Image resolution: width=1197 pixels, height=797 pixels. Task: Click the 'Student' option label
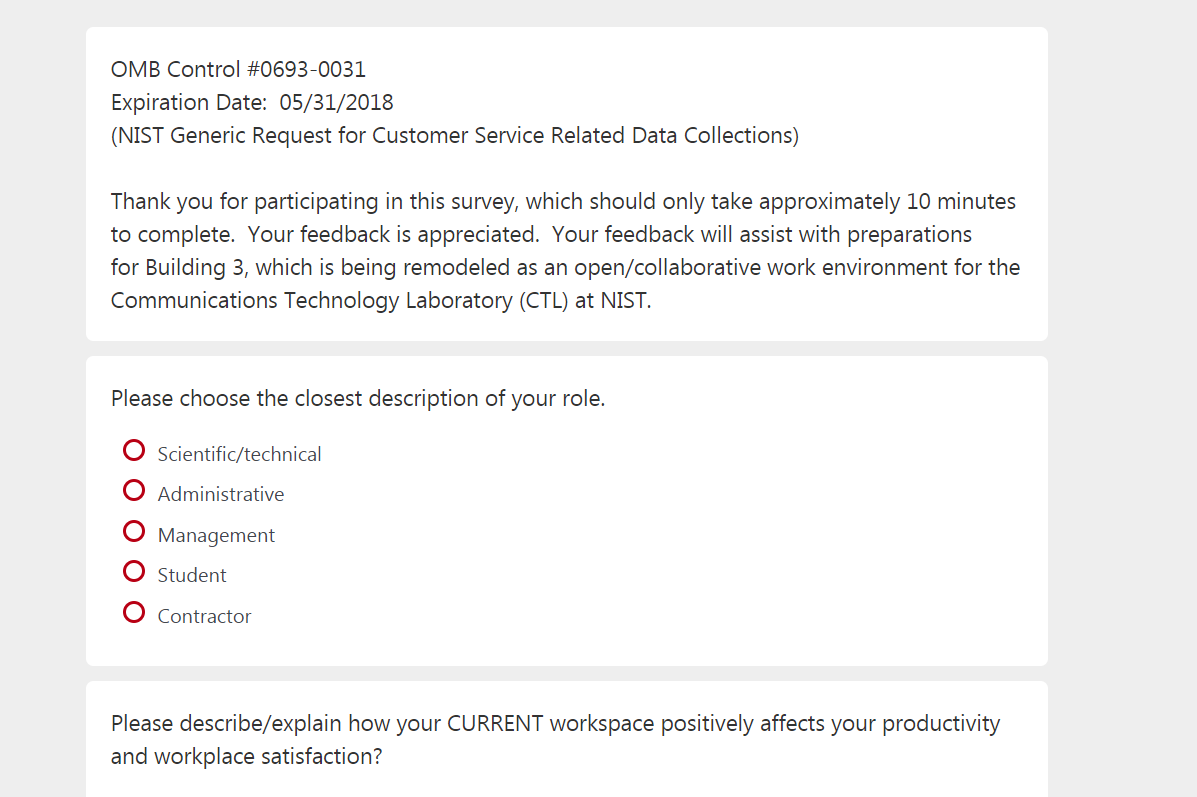pyautogui.click(x=192, y=575)
